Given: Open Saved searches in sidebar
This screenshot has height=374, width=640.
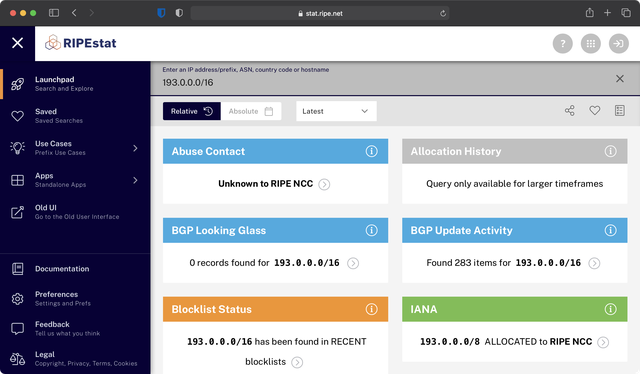Looking at the screenshot, I should pos(75,116).
